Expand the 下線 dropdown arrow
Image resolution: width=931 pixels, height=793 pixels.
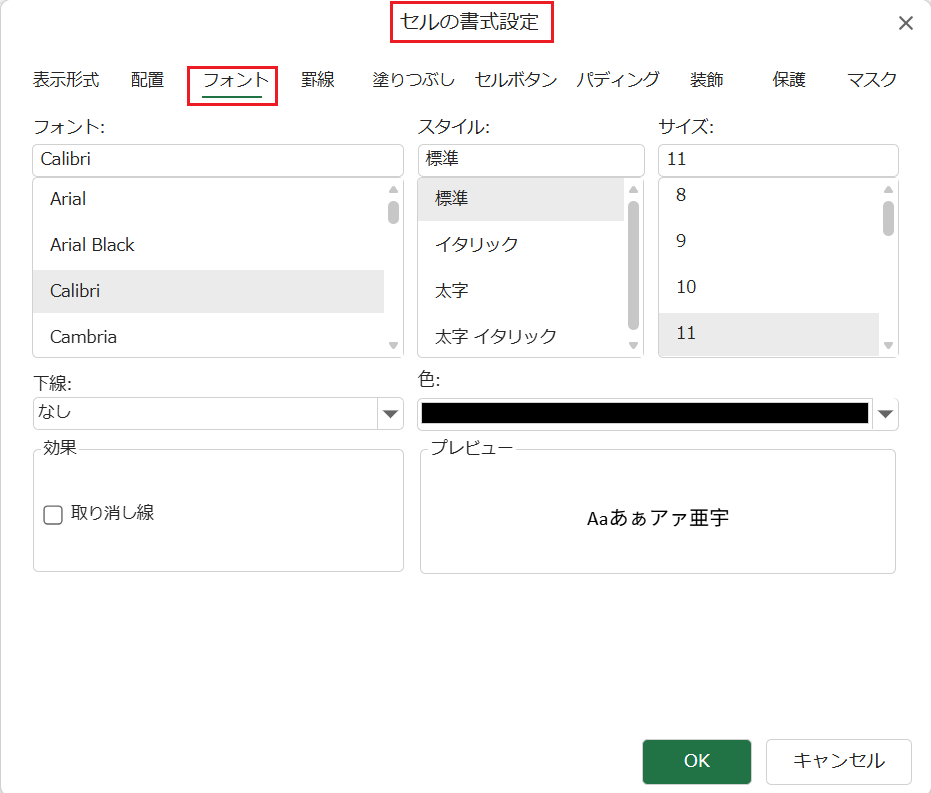coord(390,414)
